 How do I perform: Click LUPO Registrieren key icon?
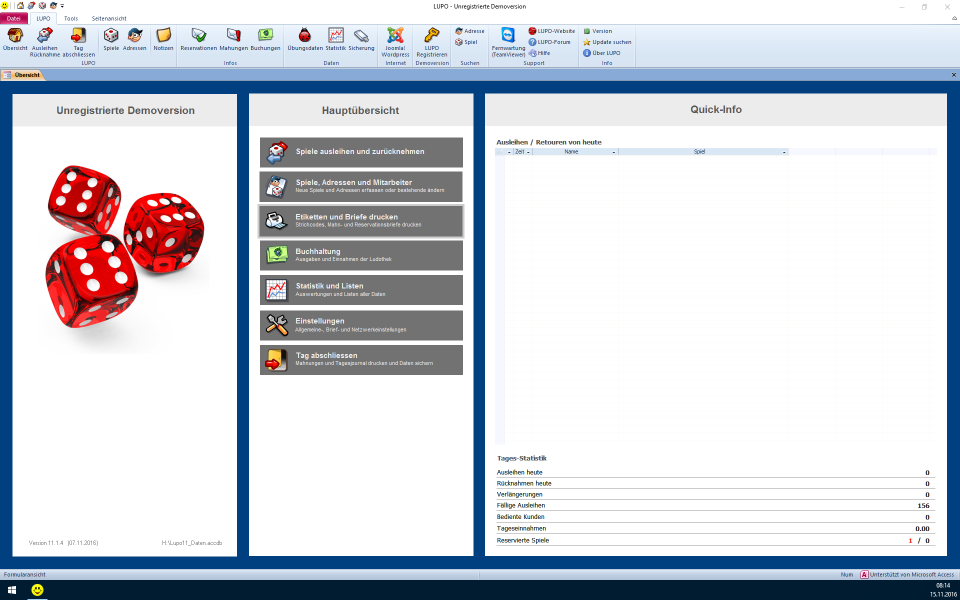(432, 42)
